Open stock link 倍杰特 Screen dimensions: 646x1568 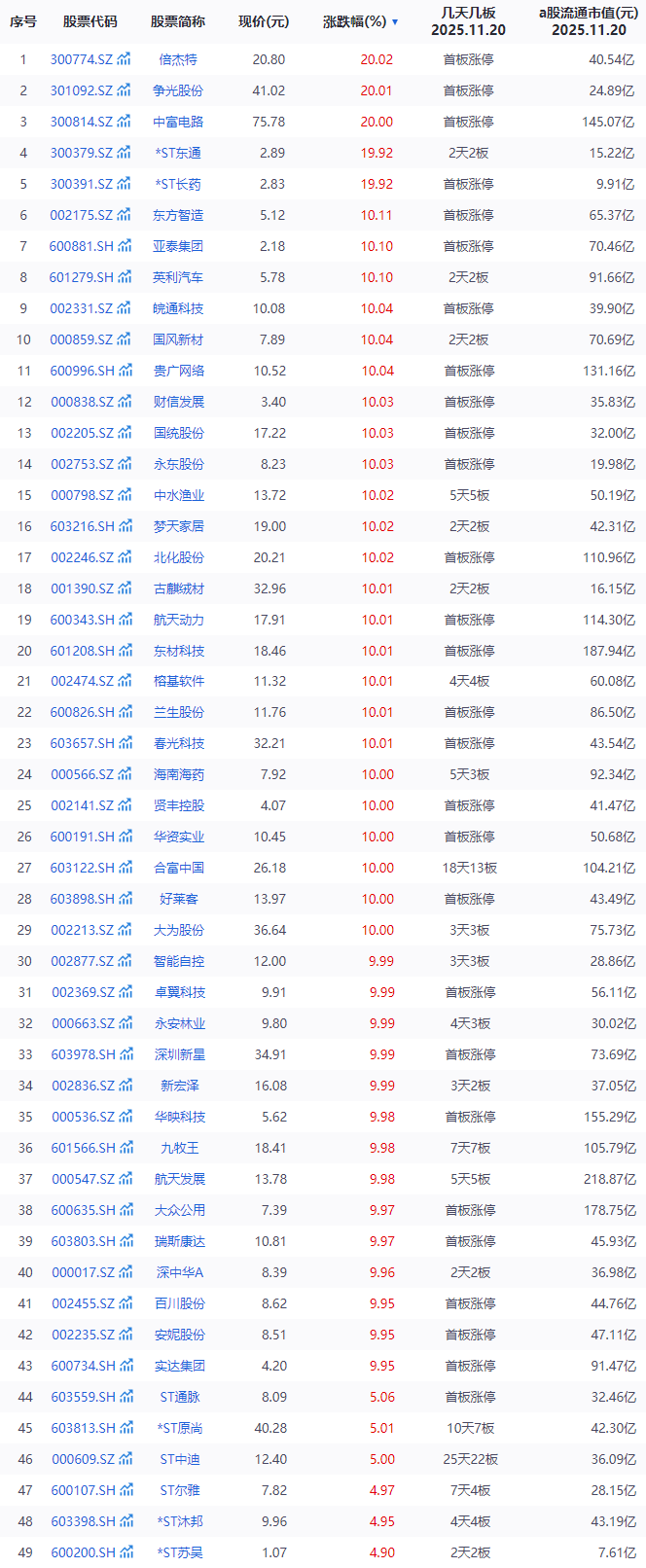coord(178,59)
